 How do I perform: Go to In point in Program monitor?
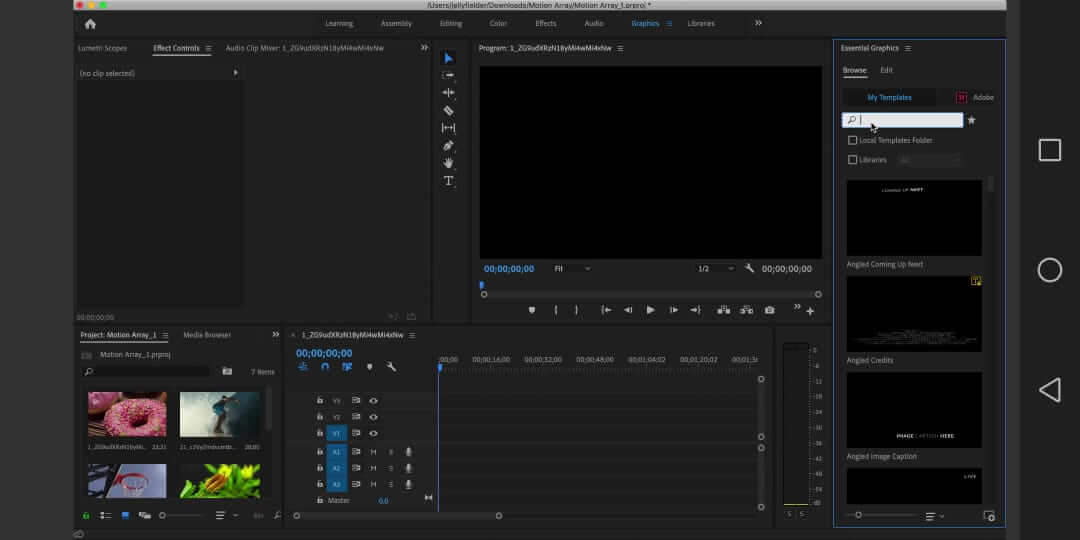coord(606,311)
